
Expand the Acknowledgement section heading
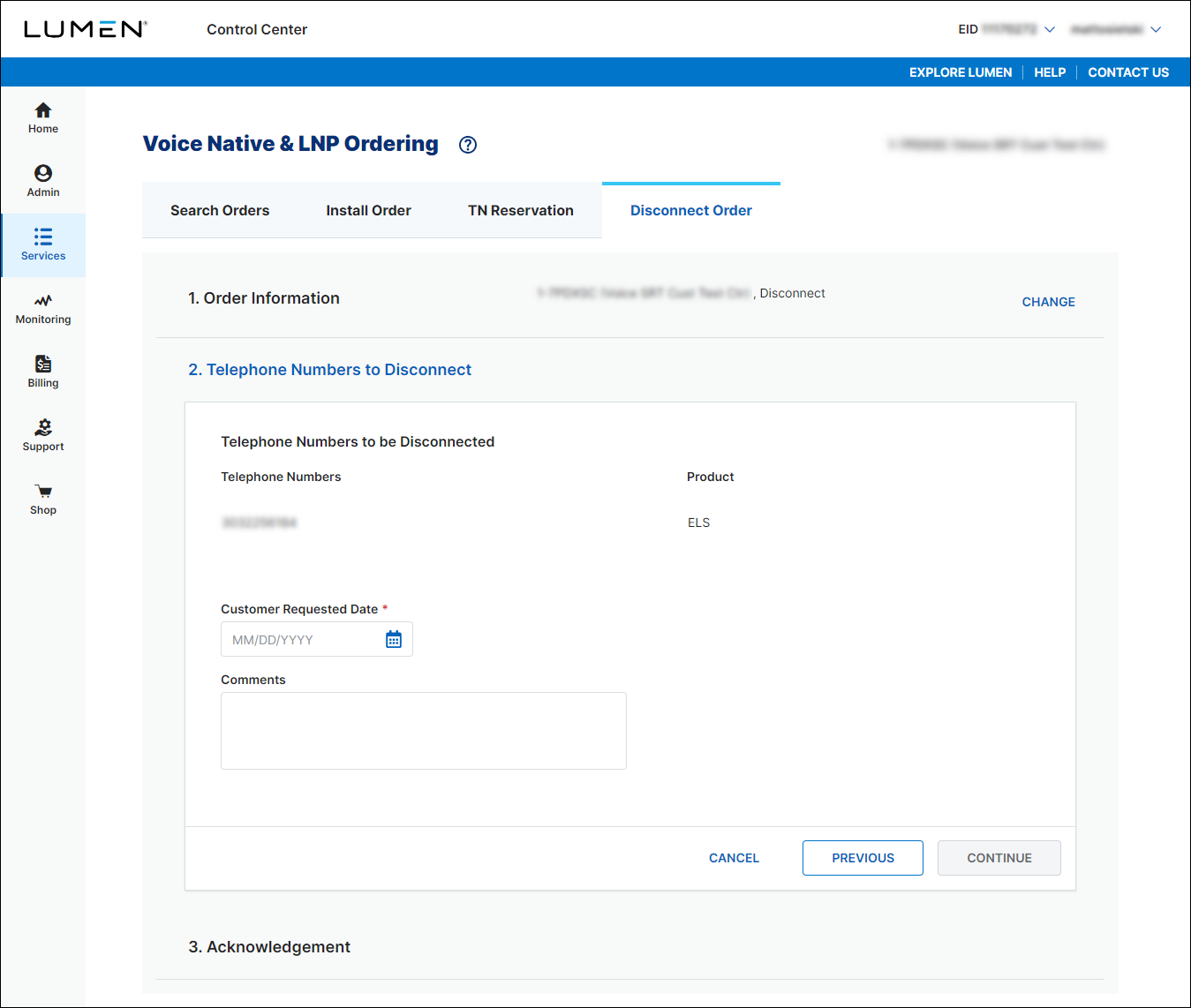(269, 947)
